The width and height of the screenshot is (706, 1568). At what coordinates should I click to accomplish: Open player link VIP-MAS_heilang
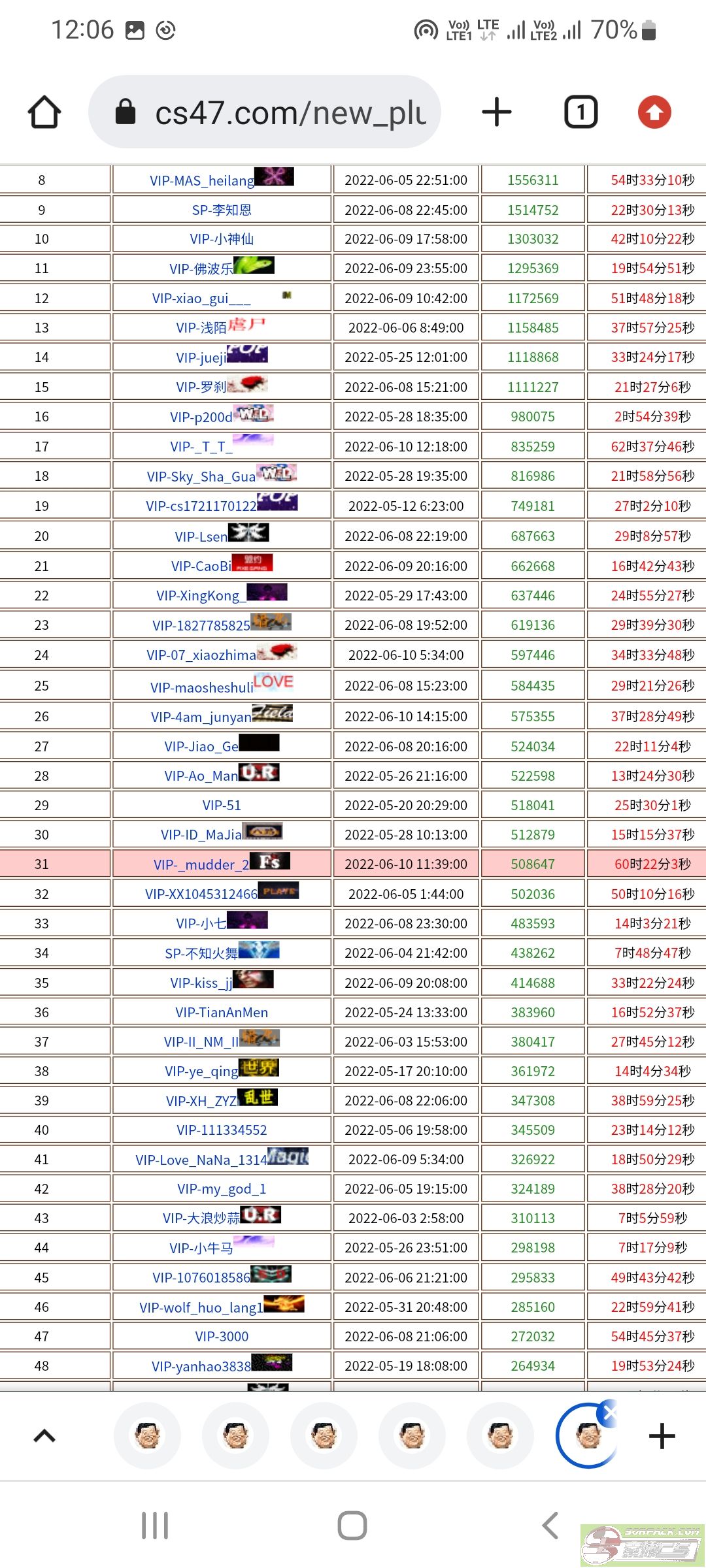(201, 181)
